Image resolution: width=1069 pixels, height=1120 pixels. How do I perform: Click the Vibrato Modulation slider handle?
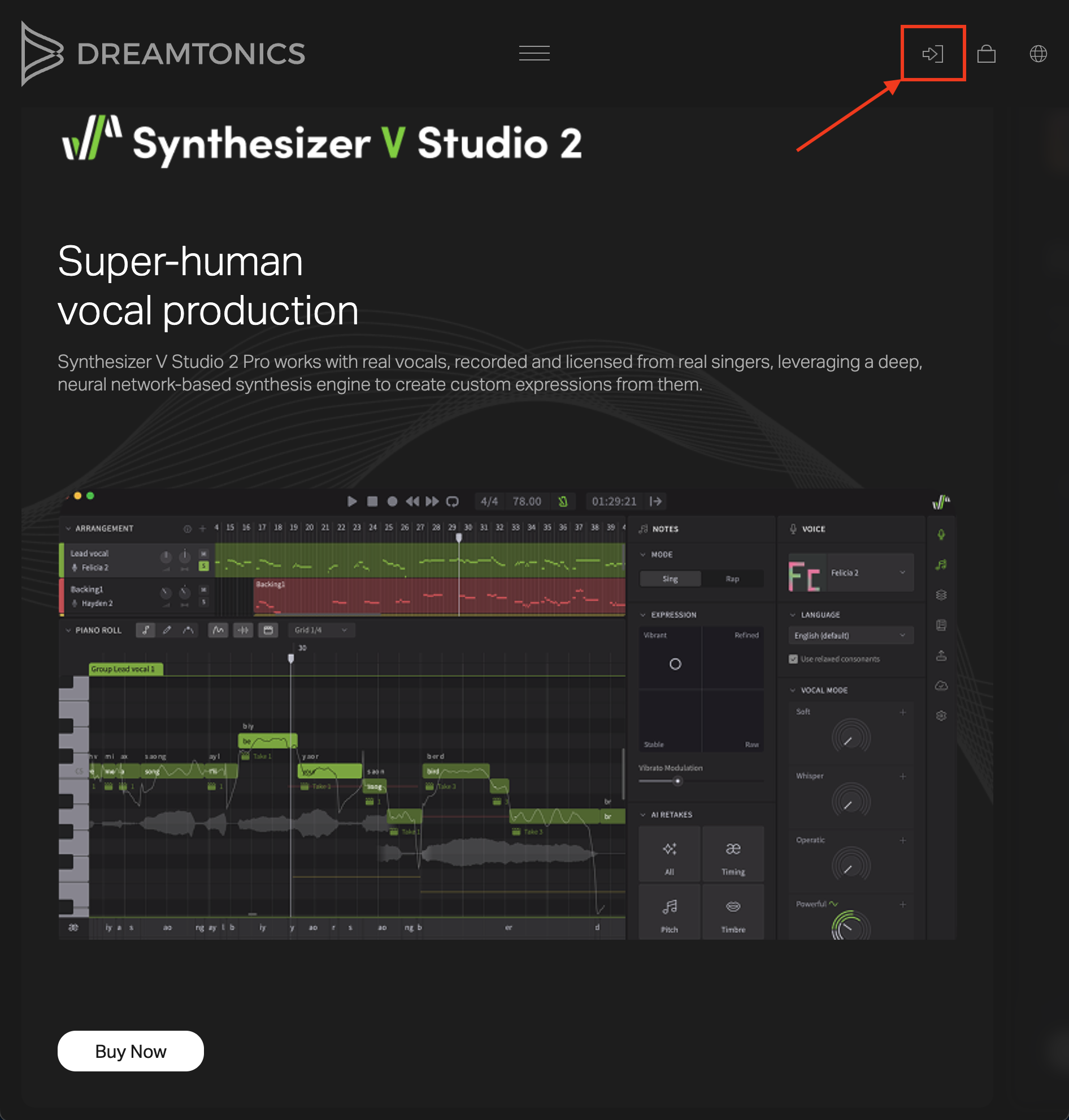click(677, 781)
